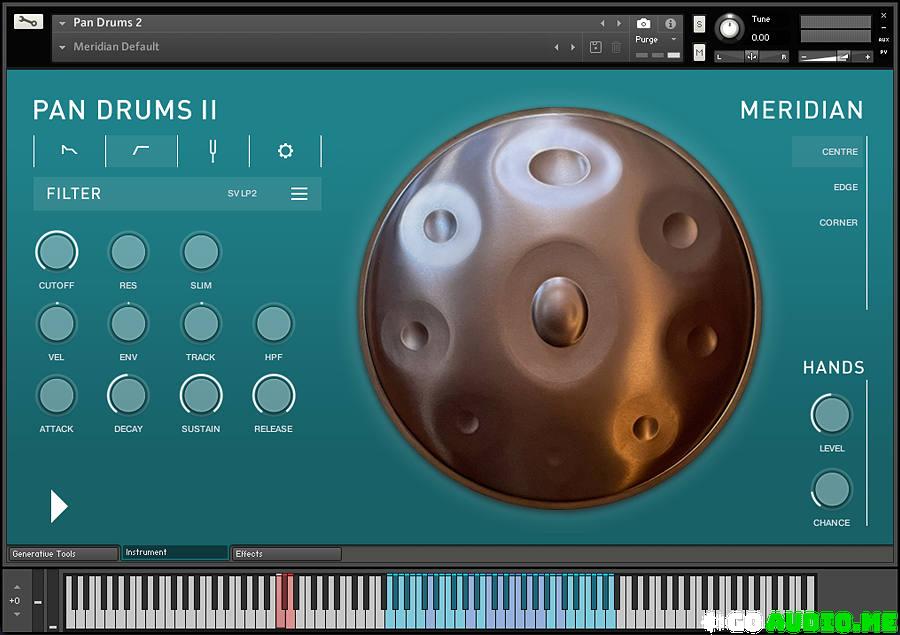900x635 pixels.
Task: Click the handpan centre ding dome
Action: (x=560, y=312)
